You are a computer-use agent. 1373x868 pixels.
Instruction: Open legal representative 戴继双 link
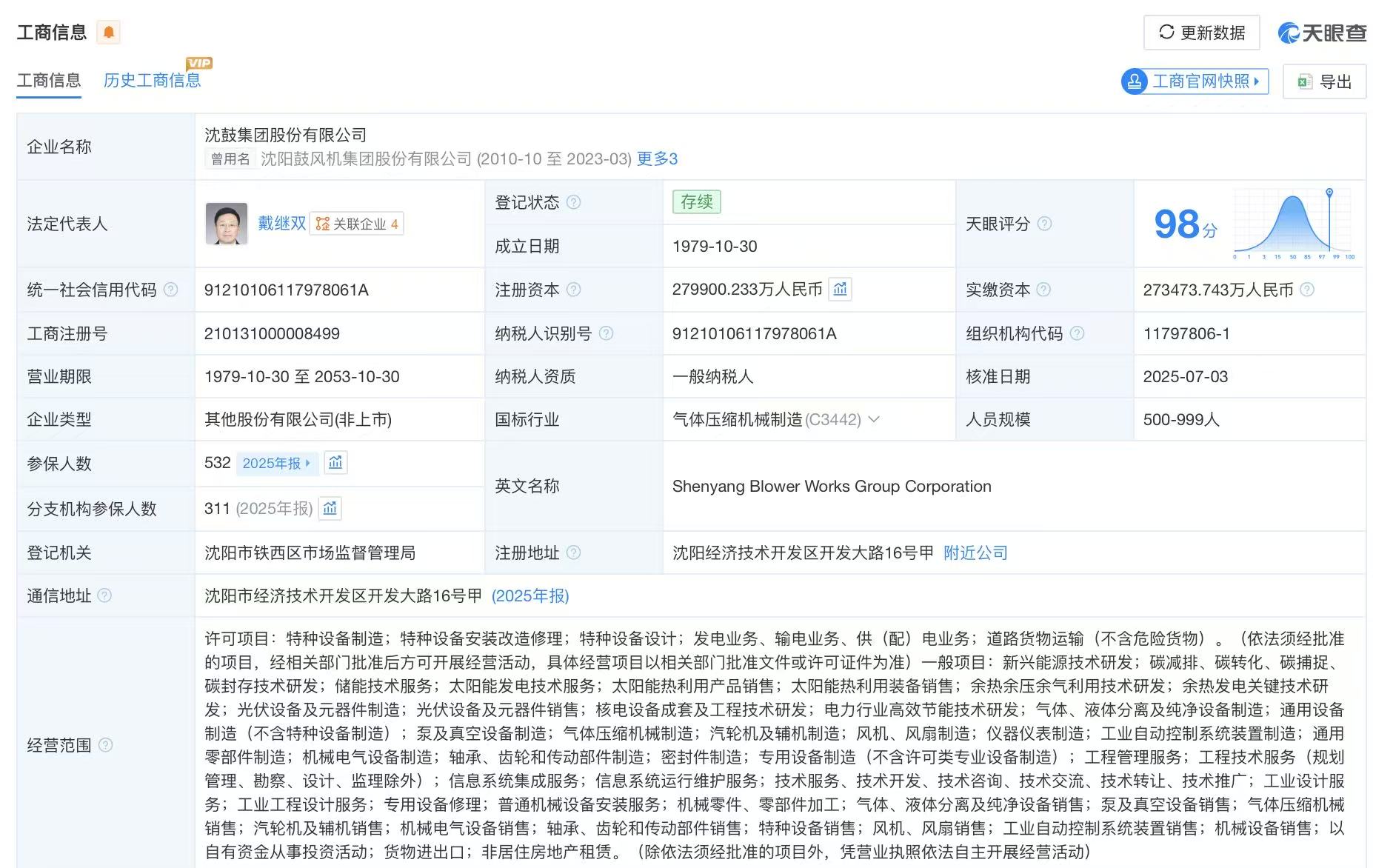(281, 224)
